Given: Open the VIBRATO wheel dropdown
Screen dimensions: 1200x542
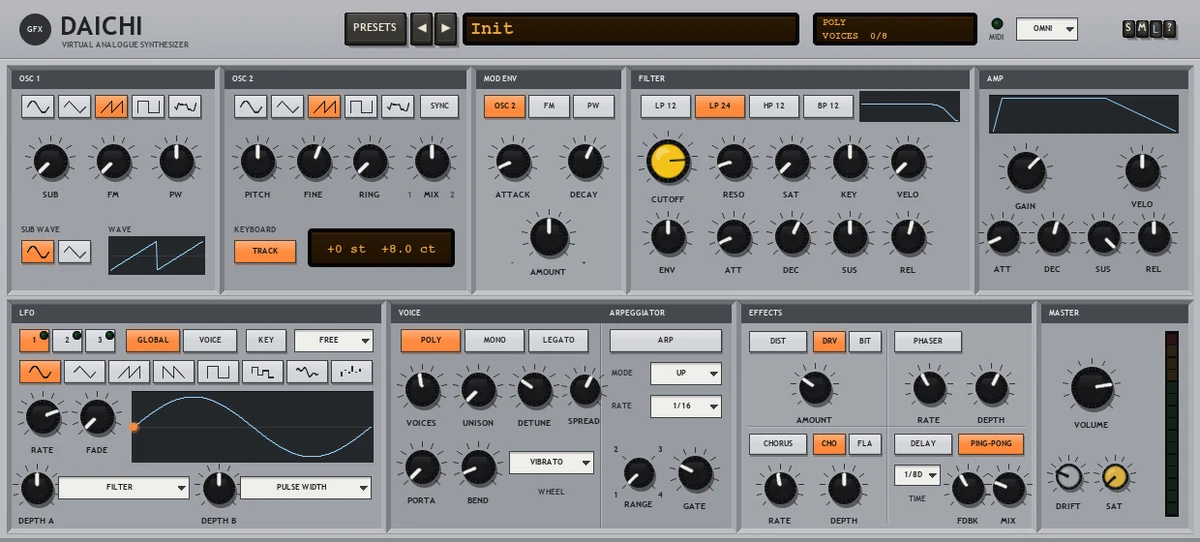Looking at the screenshot, I should coord(551,463).
